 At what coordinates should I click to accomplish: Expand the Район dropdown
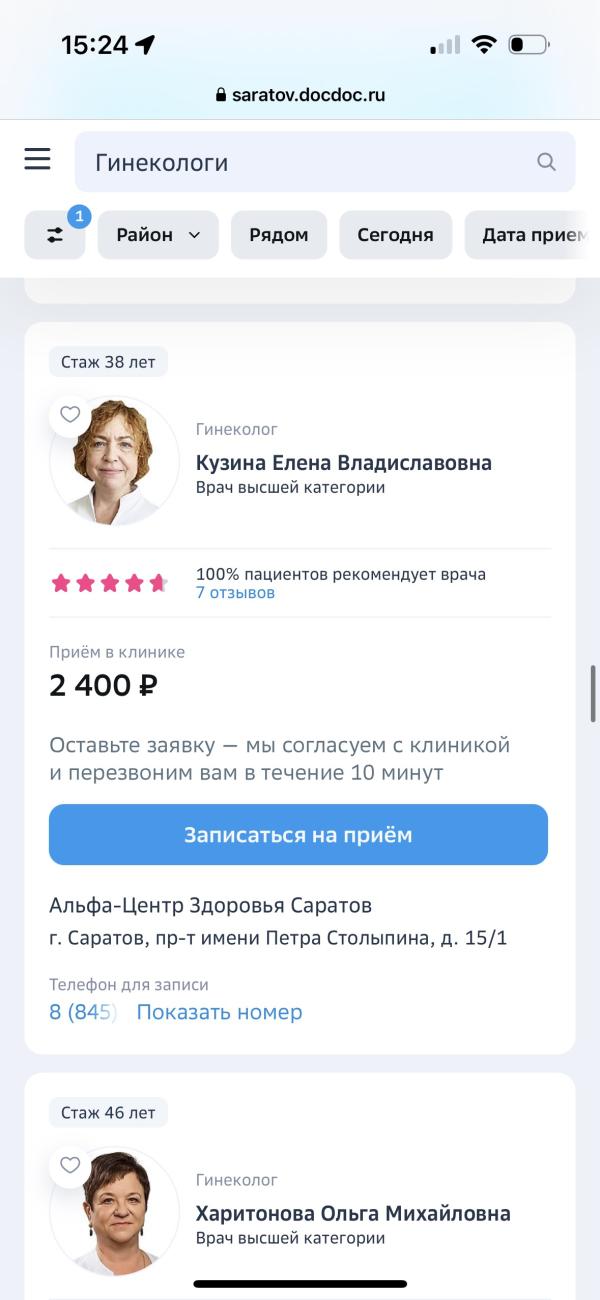click(x=158, y=235)
